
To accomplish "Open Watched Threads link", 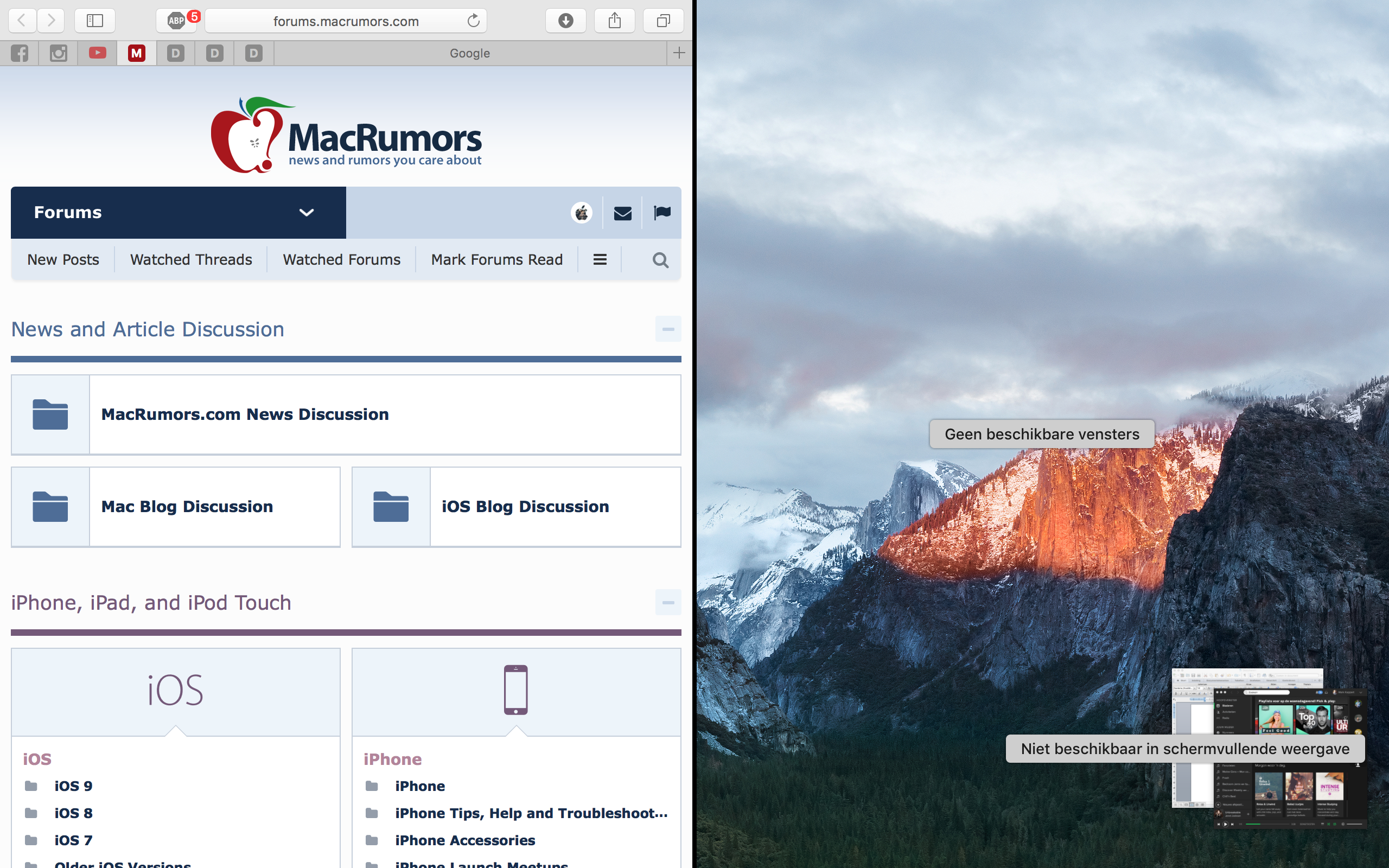I will (190, 260).
